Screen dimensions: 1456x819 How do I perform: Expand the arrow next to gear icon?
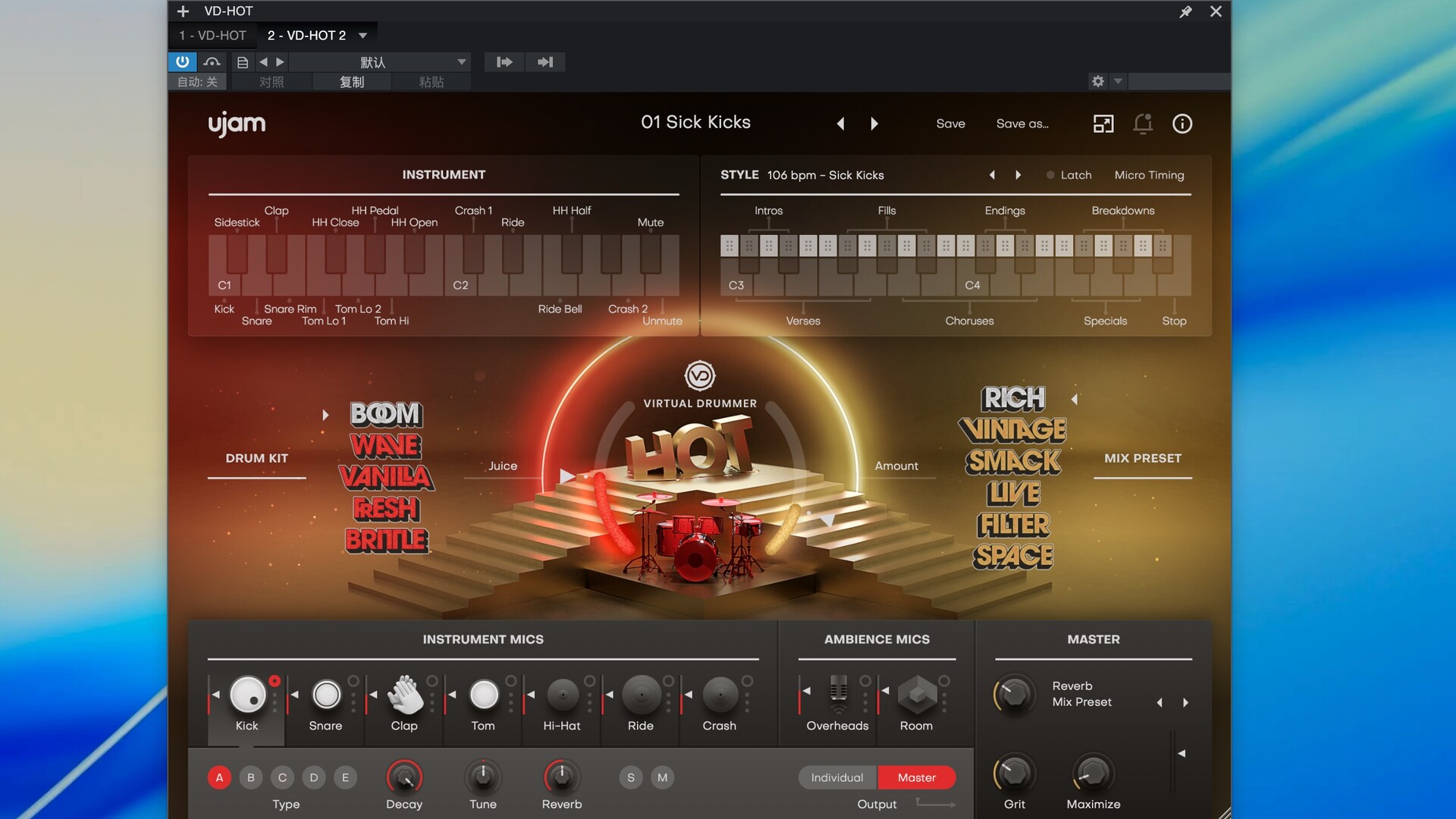pyautogui.click(x=1118, y=81)
